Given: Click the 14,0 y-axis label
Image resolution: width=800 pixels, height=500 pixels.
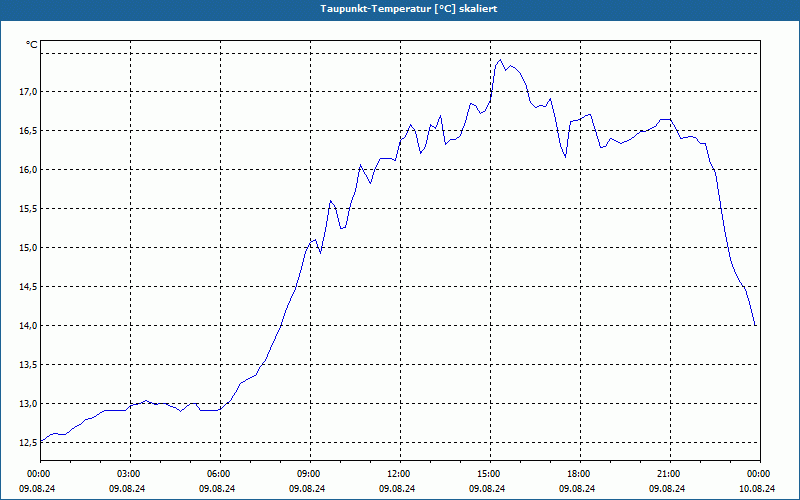Looking at the screenshot, I should (29, 326).
